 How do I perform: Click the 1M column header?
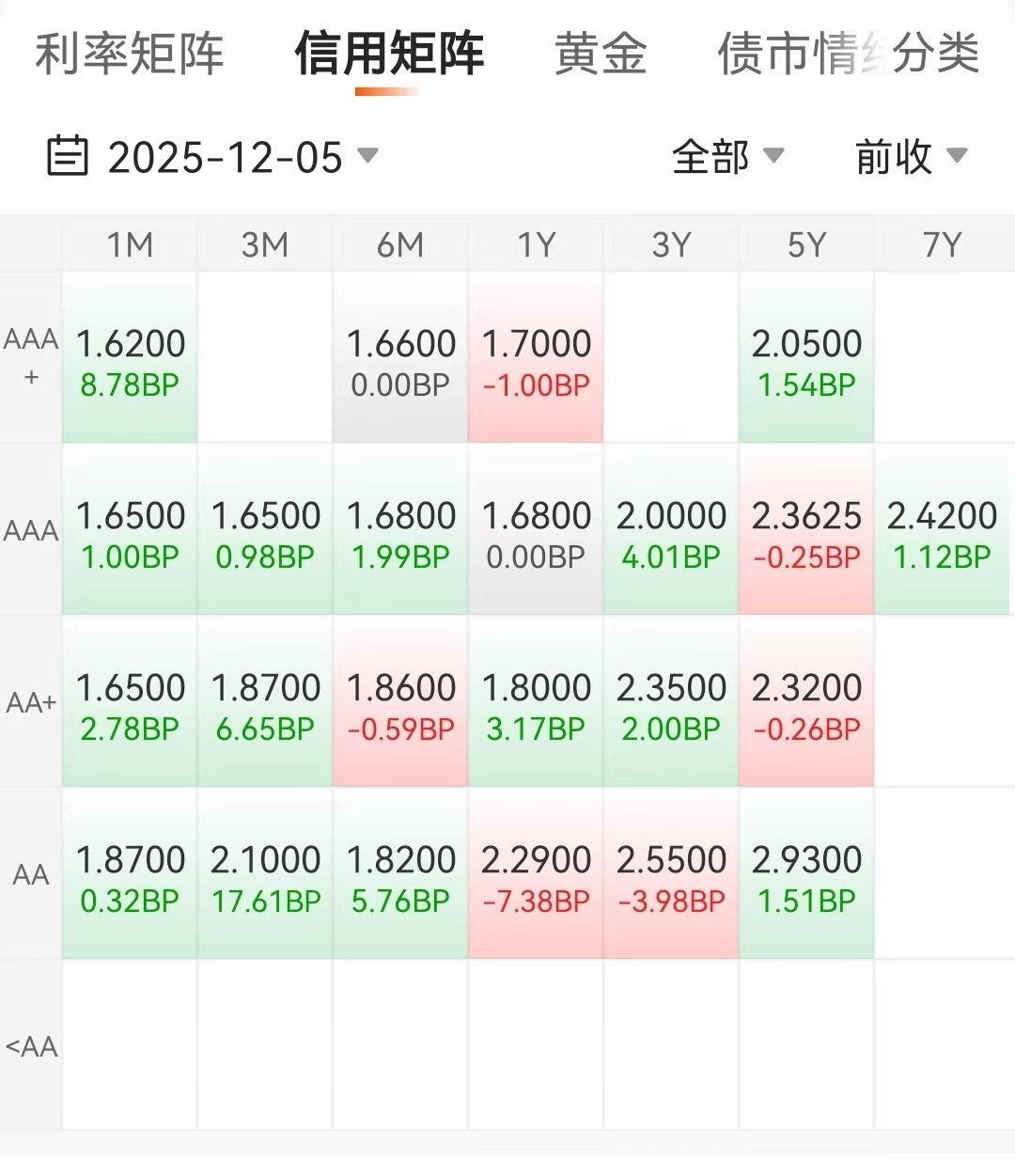pos(130,245)
